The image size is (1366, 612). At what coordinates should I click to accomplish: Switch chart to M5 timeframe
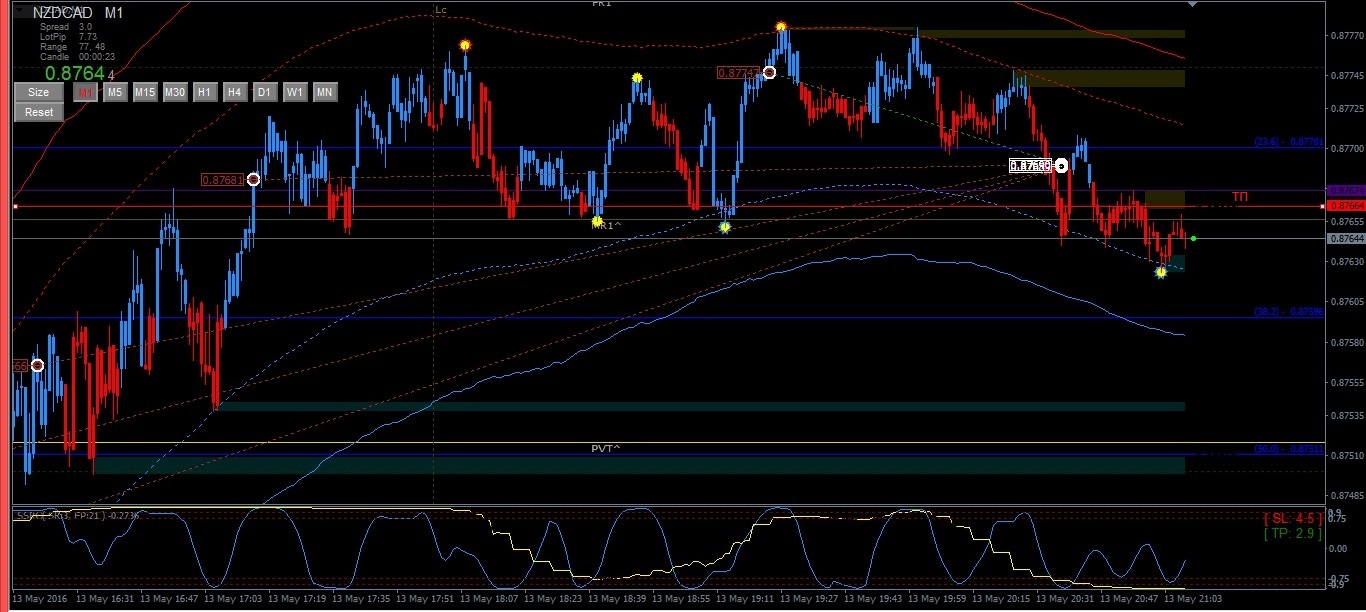[x=116, y=92]
